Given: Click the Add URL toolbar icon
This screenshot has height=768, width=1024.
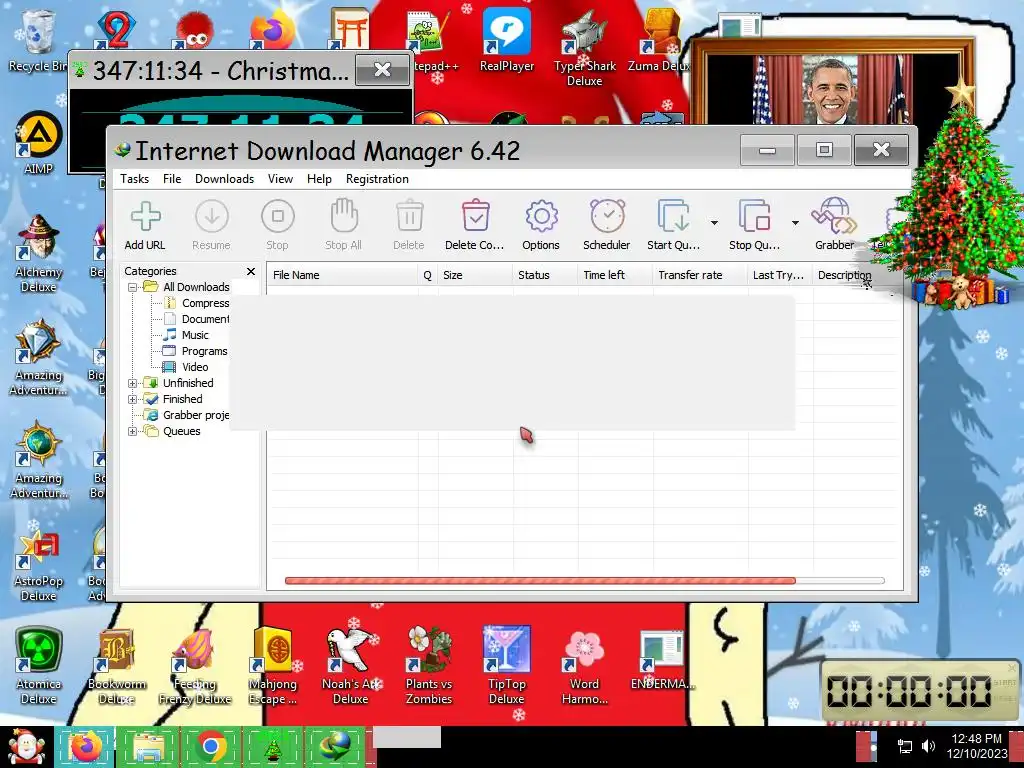Looking at the screenshot, I should coord(145,216).
